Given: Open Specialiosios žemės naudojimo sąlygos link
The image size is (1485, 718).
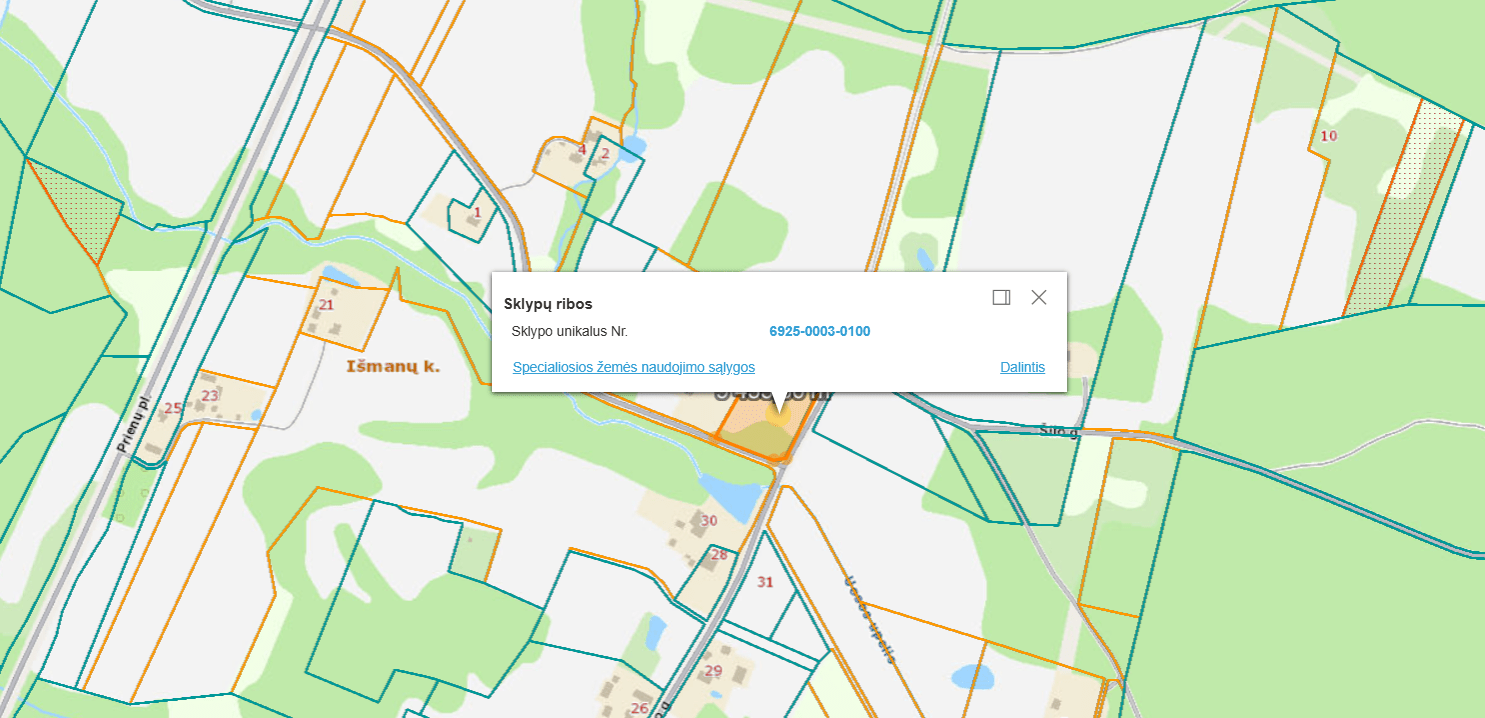Looking at the screenshot, I should 634,367.
